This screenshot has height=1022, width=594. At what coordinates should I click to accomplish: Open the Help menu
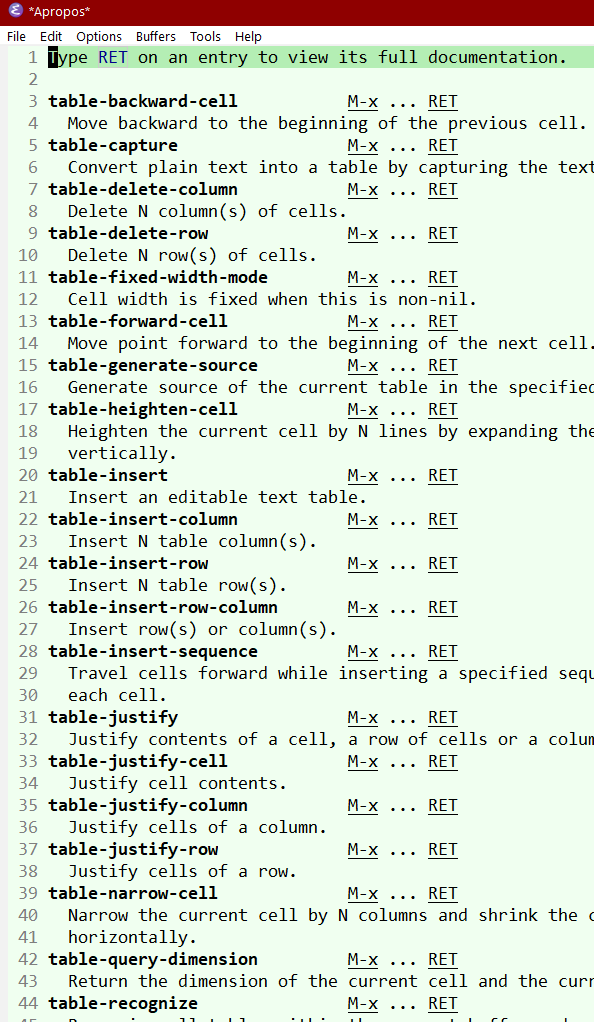(248, 36)
